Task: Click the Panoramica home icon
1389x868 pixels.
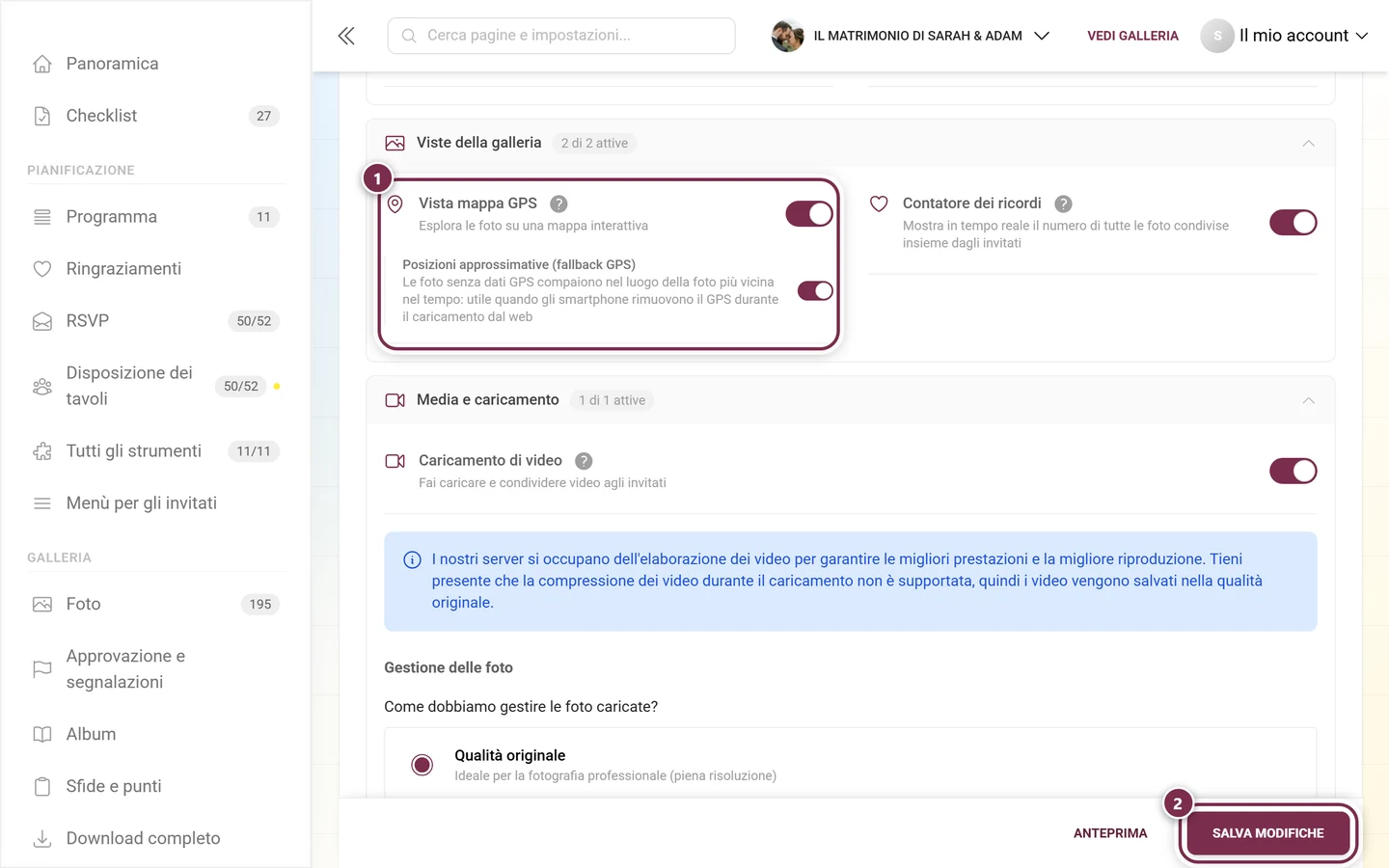Action: coord(42,64)
